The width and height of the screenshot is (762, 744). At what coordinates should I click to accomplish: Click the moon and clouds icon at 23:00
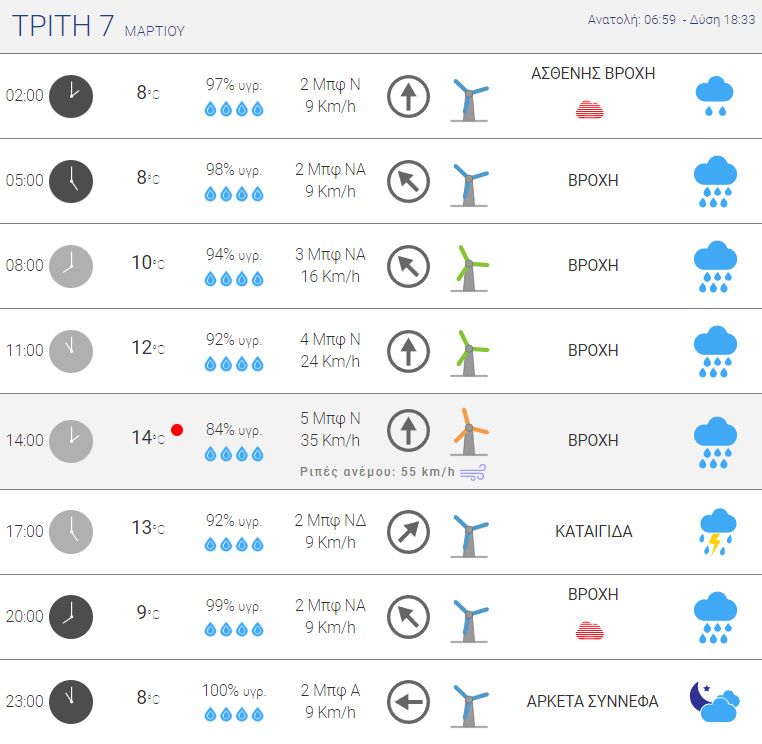tap(714, 702)
